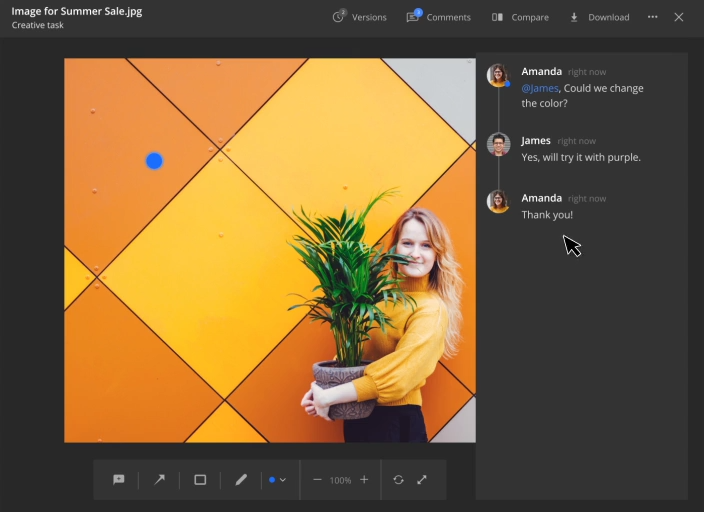Open the Versions history panel
The width and height of the screenshot is (704, 512).
[x=360, y=17]
